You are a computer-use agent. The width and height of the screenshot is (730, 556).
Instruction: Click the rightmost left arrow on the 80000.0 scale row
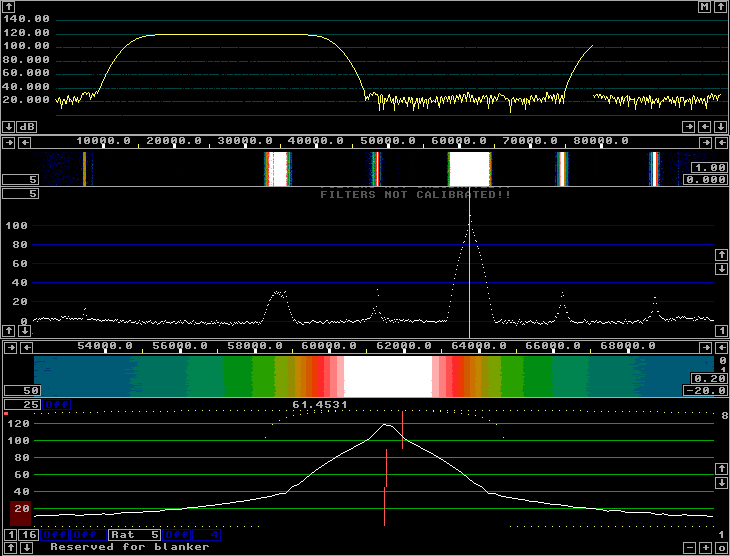(x=721, y=142)
